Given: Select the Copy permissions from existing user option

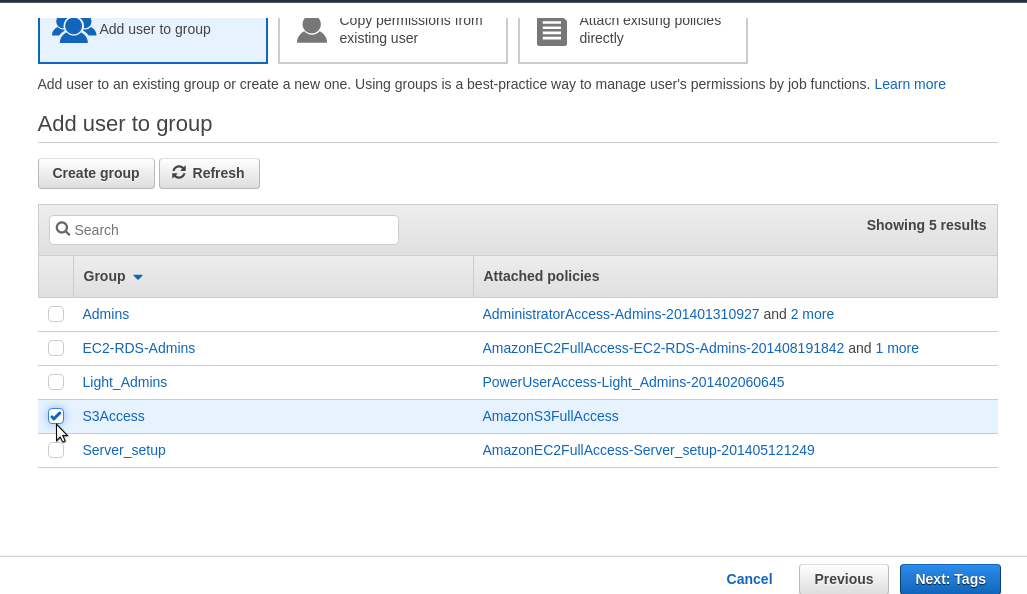Looking at the screenshot, I should (x=392, y=40).
